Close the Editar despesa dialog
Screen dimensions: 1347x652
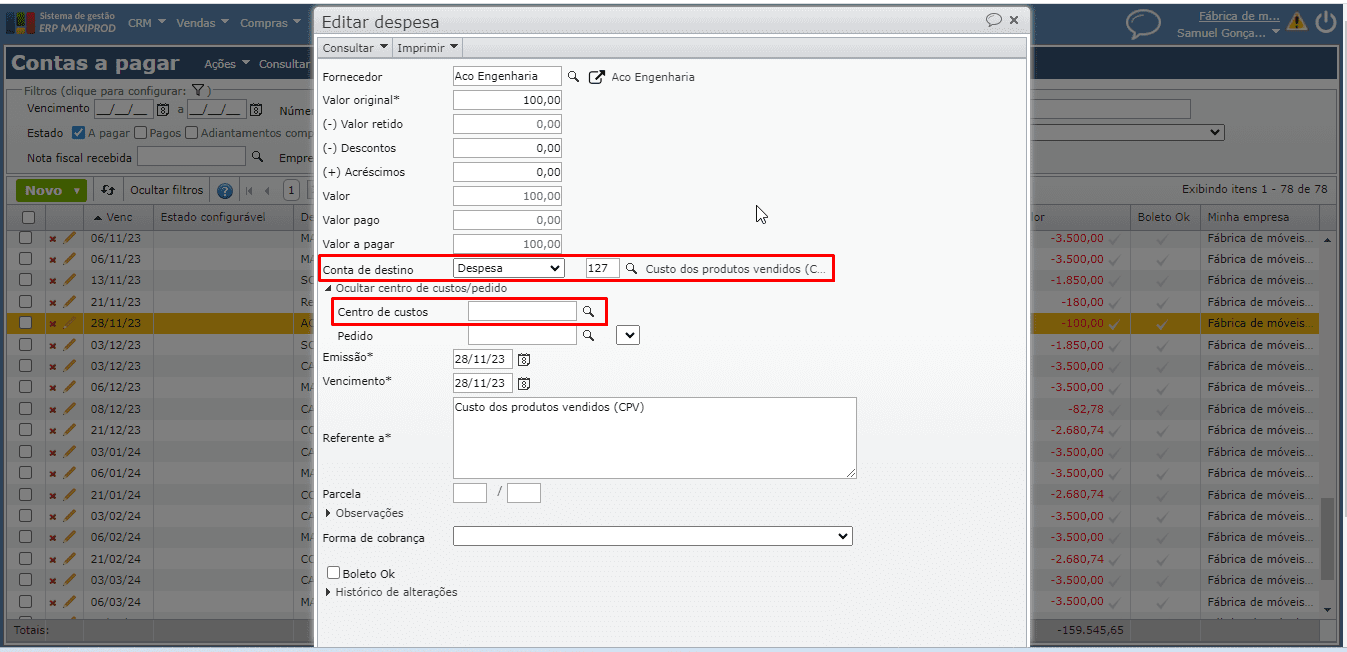[x=1014, y=20]
